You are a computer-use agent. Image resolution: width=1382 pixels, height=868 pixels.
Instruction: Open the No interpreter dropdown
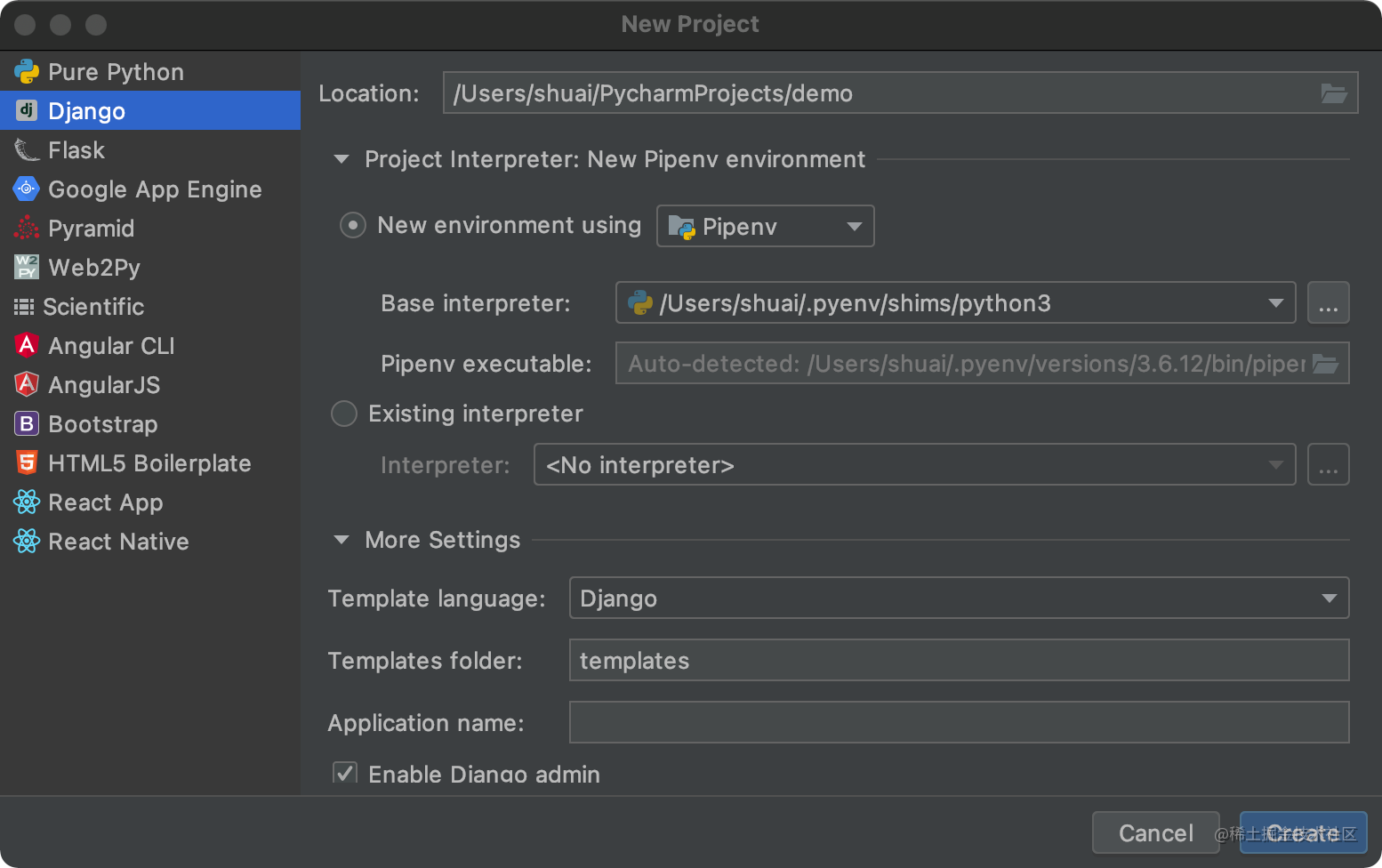pyautogui.click(x=914, y=464)
